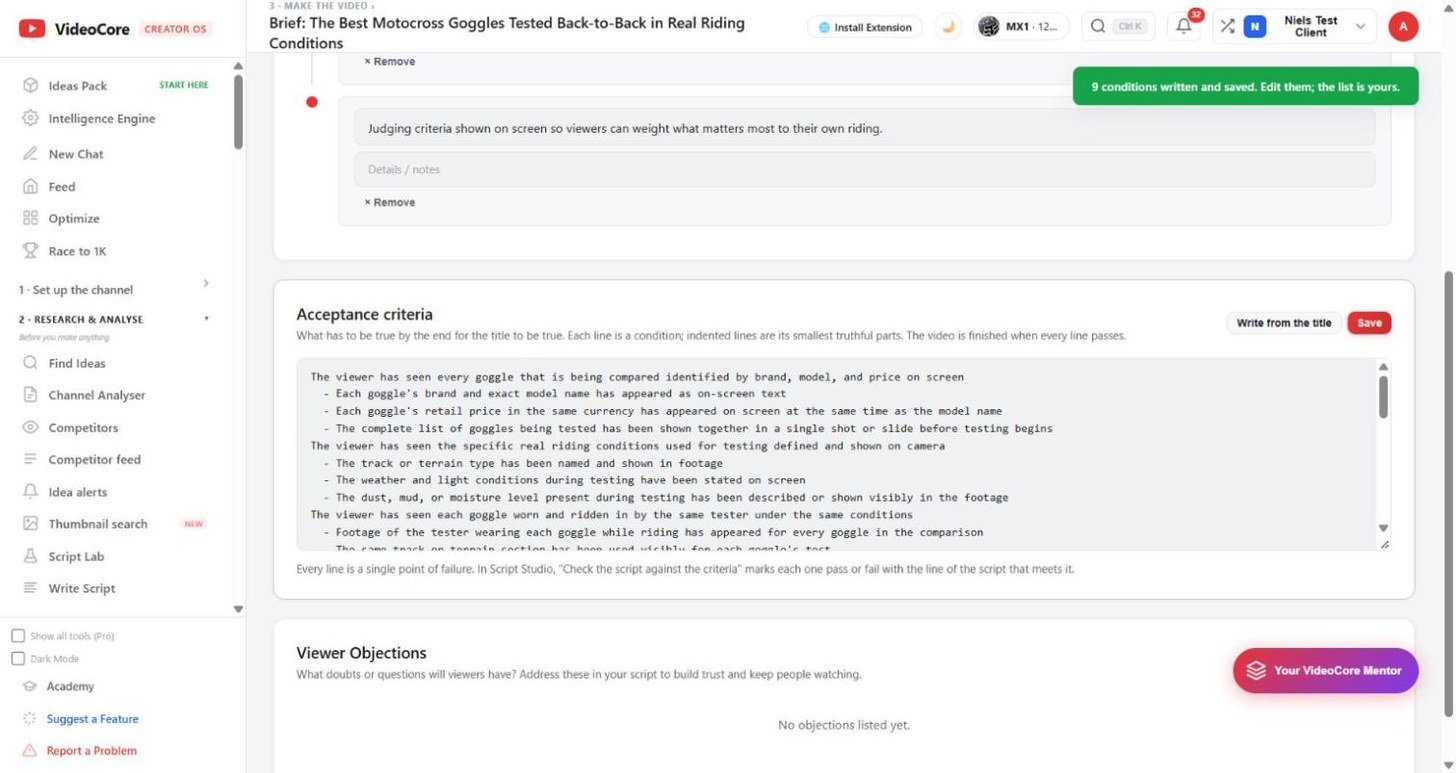The image size is (1456, 773).
Task: Open Find Ideas search icon
Action: pos(30,363)
